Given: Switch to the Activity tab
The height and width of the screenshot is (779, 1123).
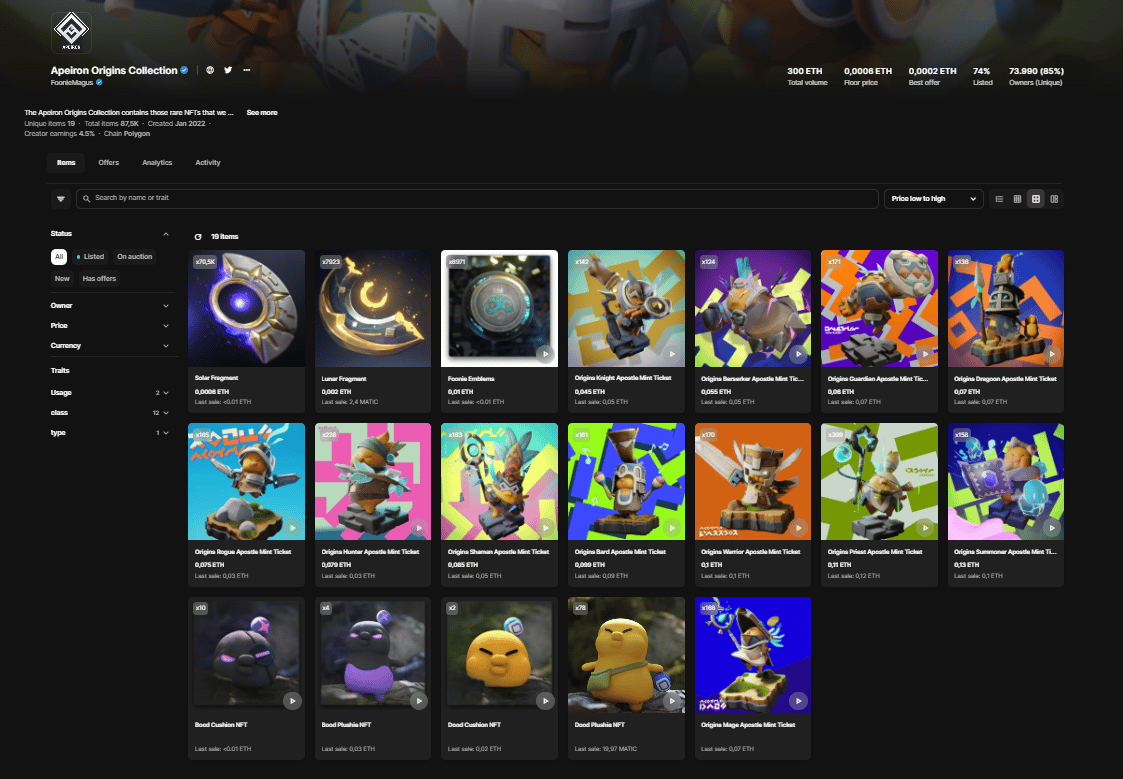Looking at the screenshot, I should point(208,163).
